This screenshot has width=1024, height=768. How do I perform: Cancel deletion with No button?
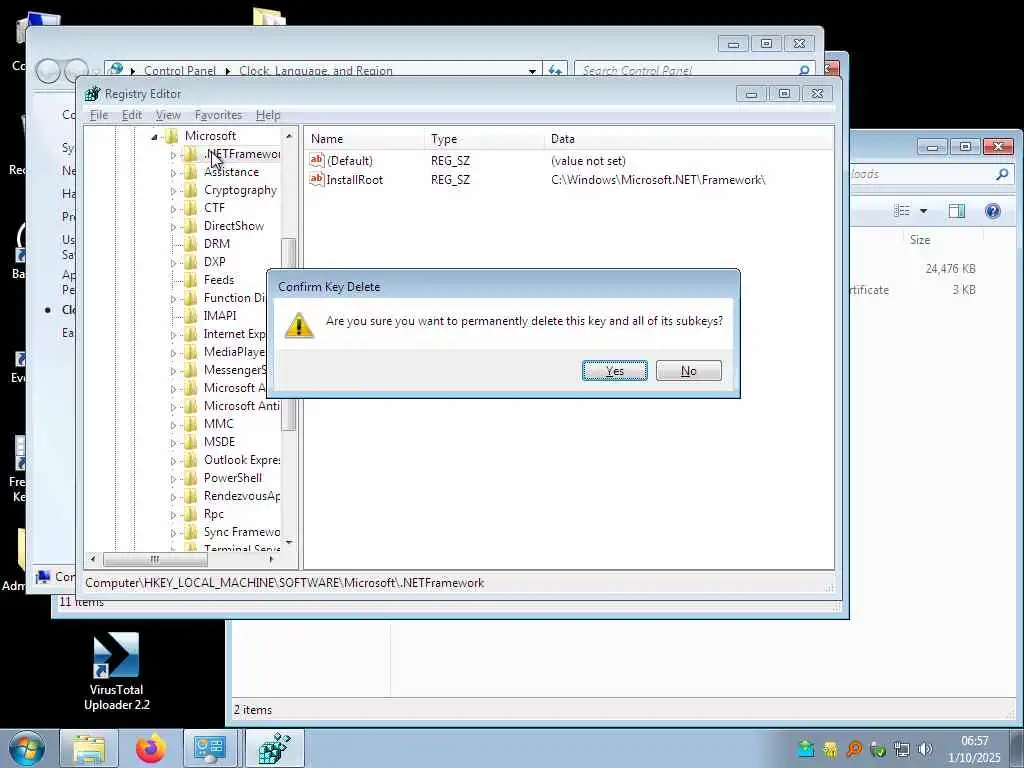688,370
